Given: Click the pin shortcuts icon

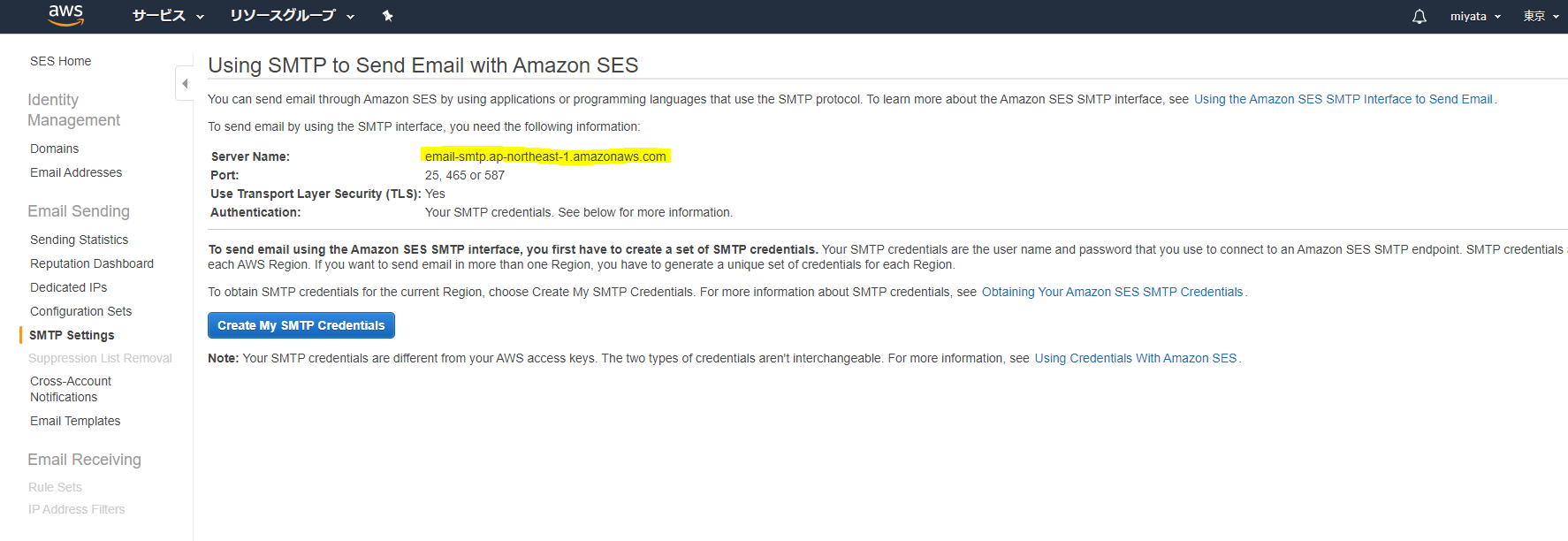Looking at the screenshot, I should 387,16.
